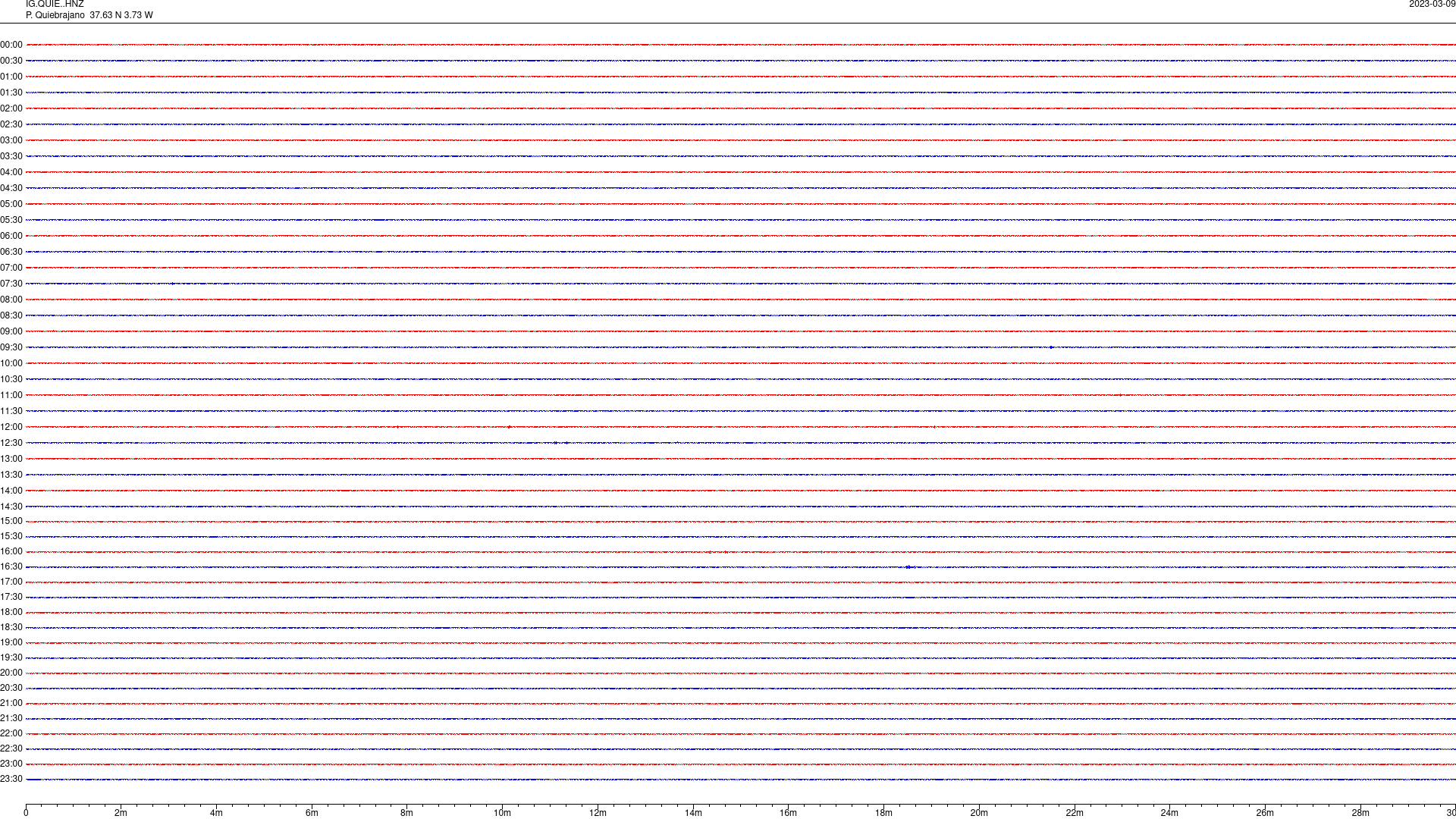Select the 18m axis tick label
This screenshot has height=819, width=1456.
tap(883, 813)
